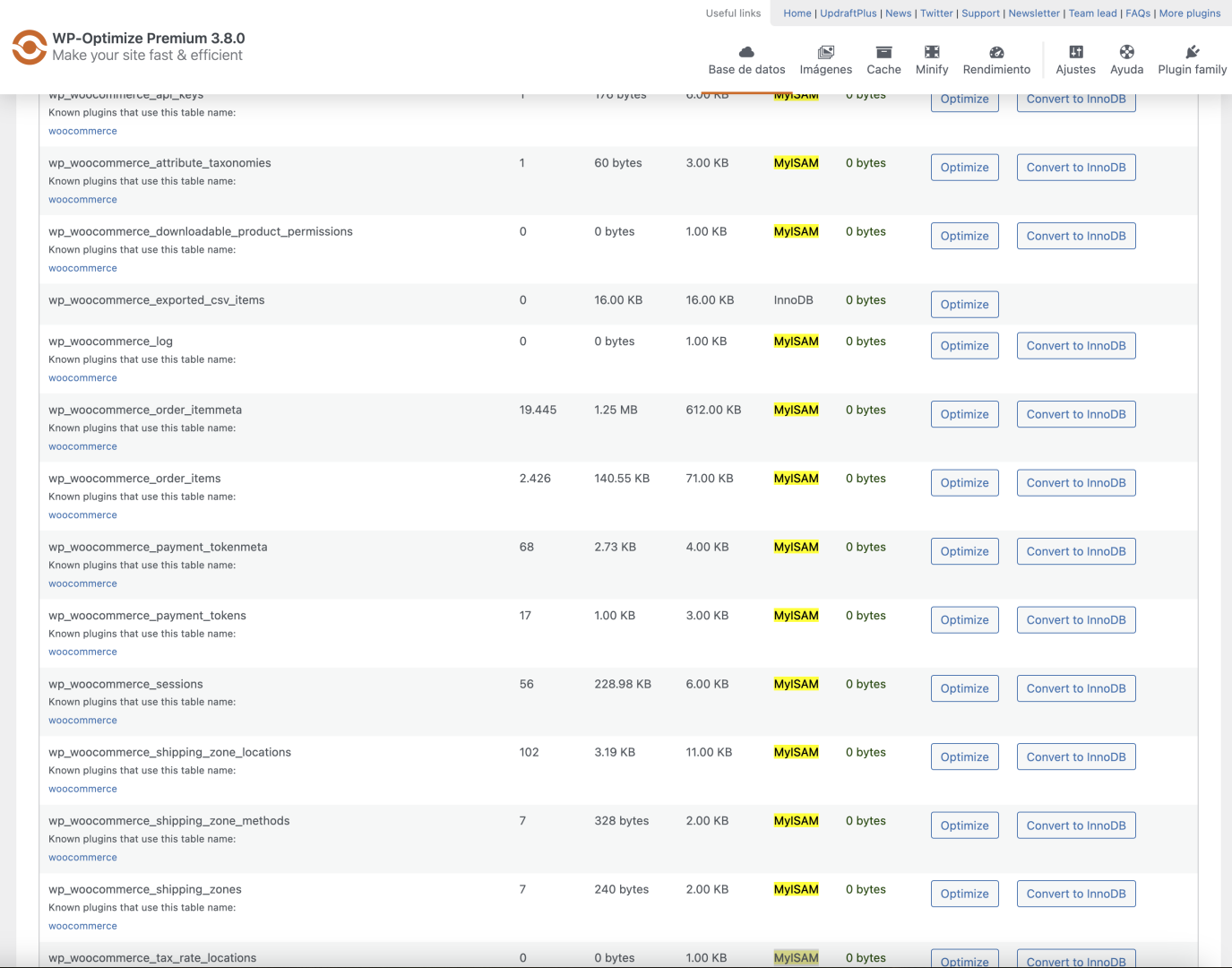Convert wp_woocommerce_log to InnoDB
The height and width of the screenshot is (968, 1232).
coord(1076,346)
